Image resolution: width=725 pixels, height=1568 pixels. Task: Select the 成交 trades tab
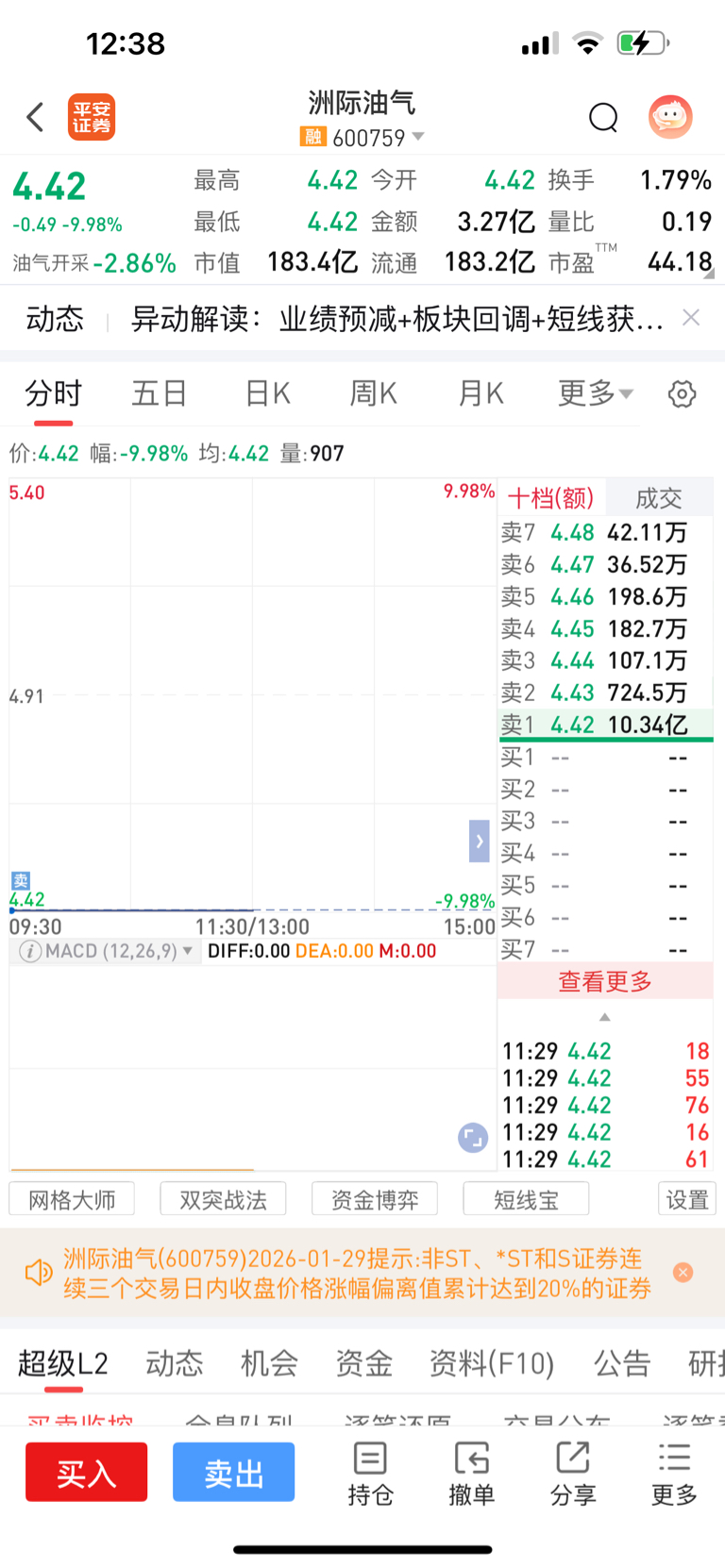pyautogui.click(x=659, y=498)
